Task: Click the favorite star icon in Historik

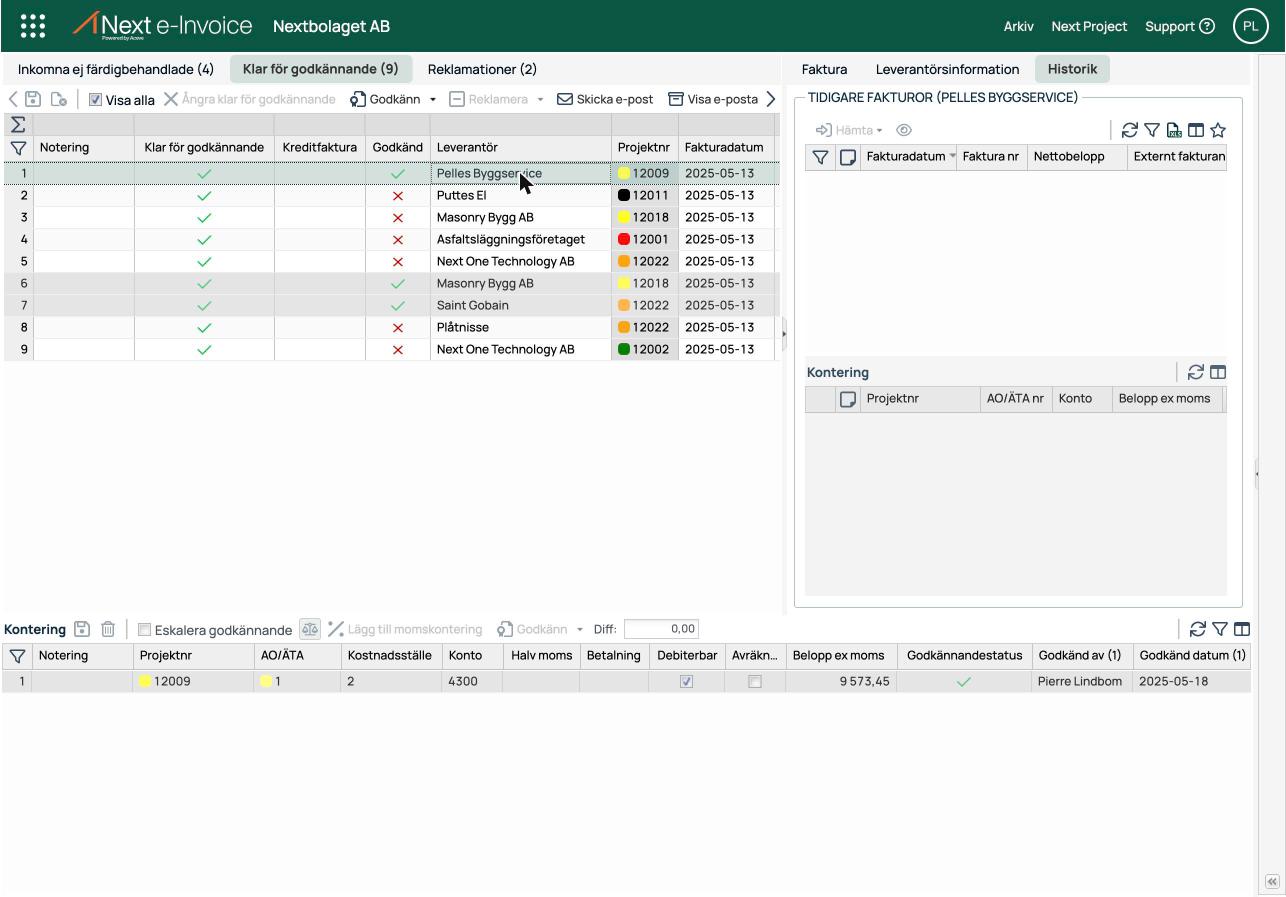Action: [1218, 130]
